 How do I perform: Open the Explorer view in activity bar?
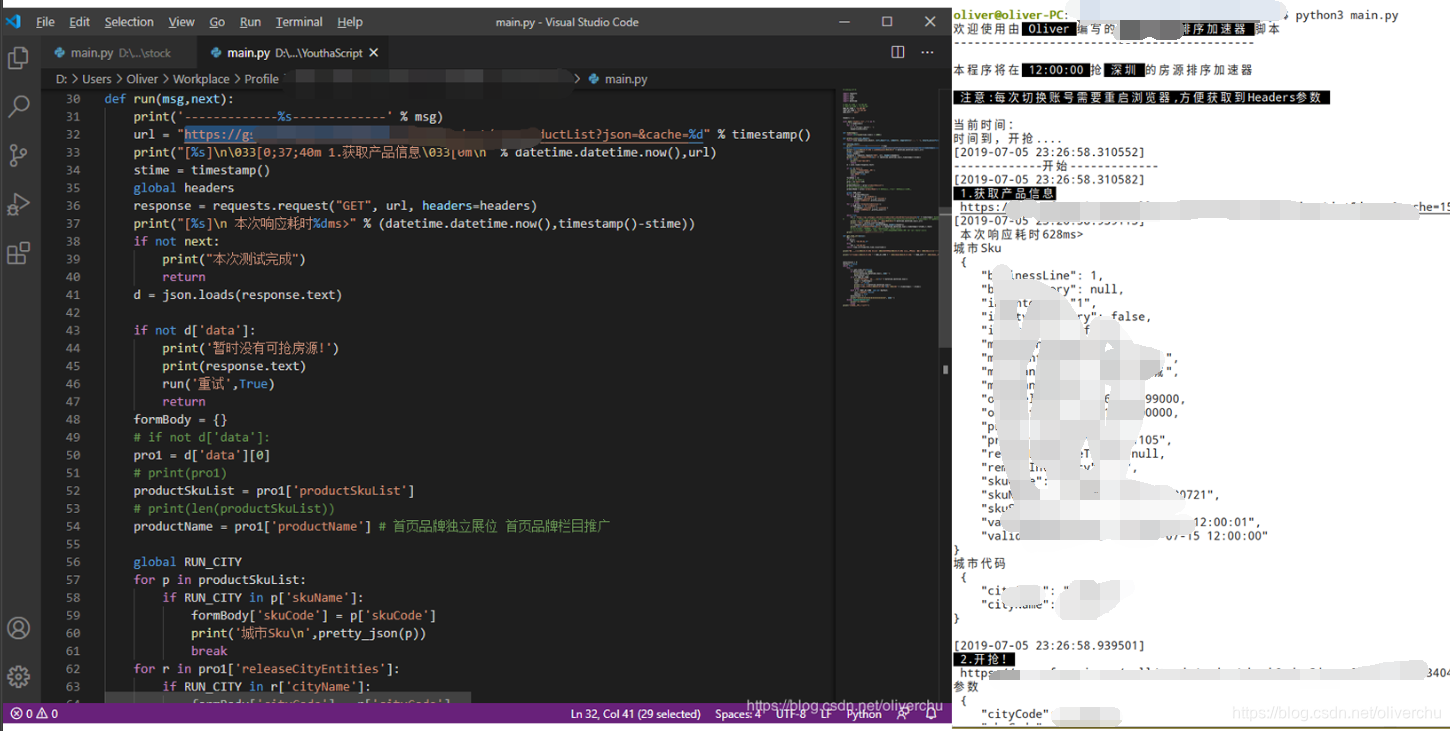tap(18, 58)
